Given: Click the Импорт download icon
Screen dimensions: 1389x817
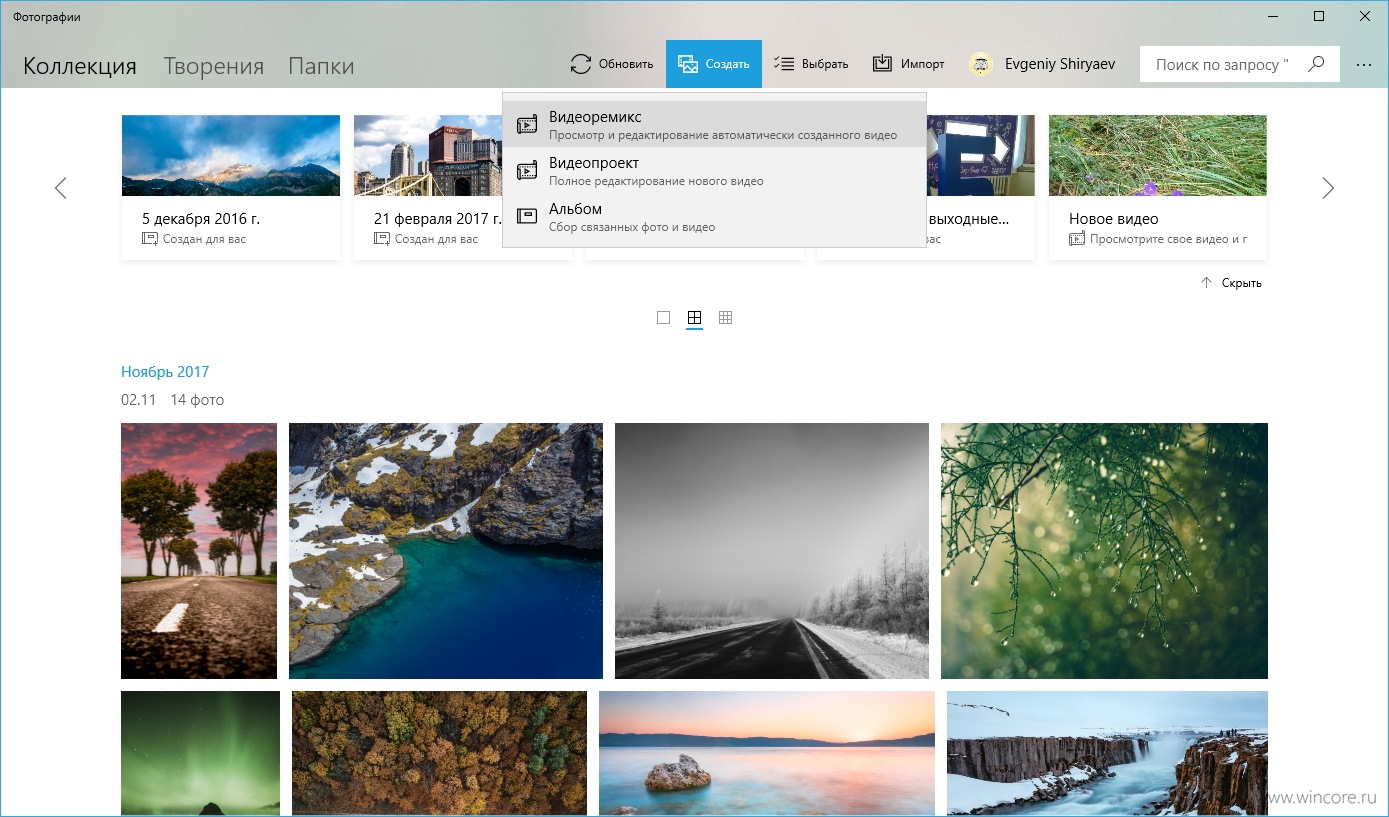Looking at the screenshot, I should (x=882, y=64).
